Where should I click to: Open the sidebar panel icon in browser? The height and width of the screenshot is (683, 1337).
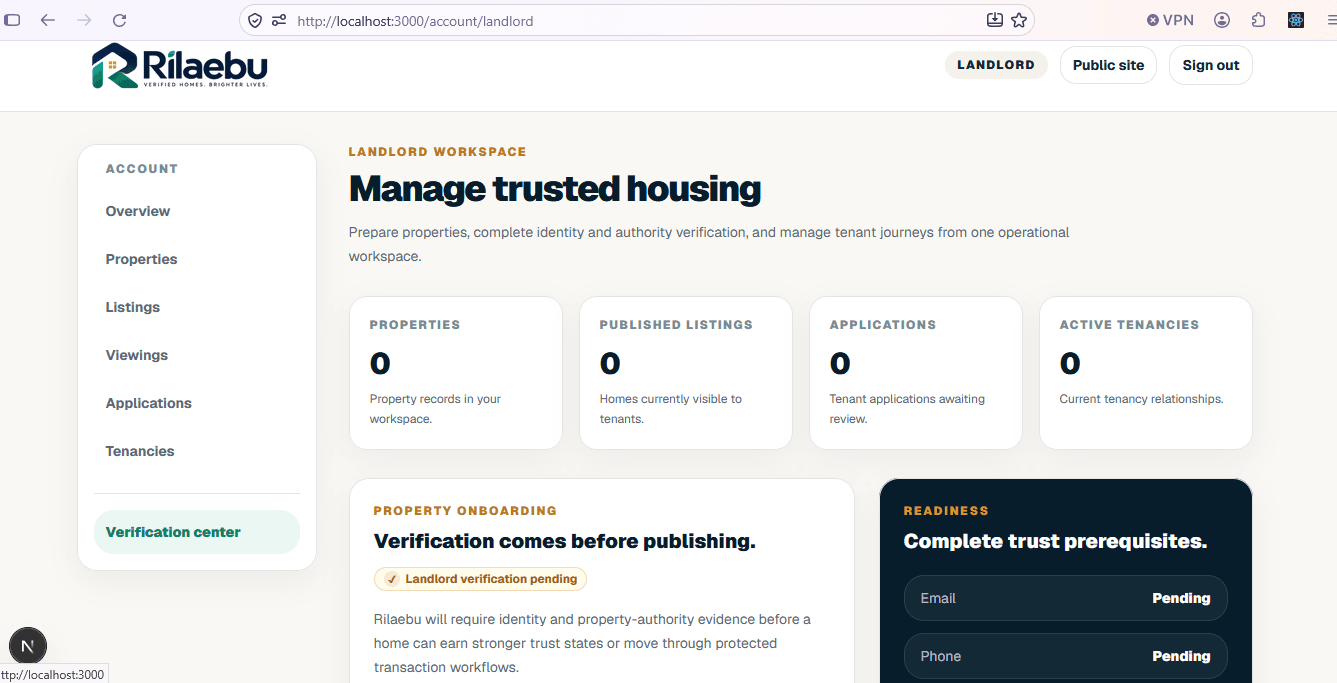click(x=12, y=20)
